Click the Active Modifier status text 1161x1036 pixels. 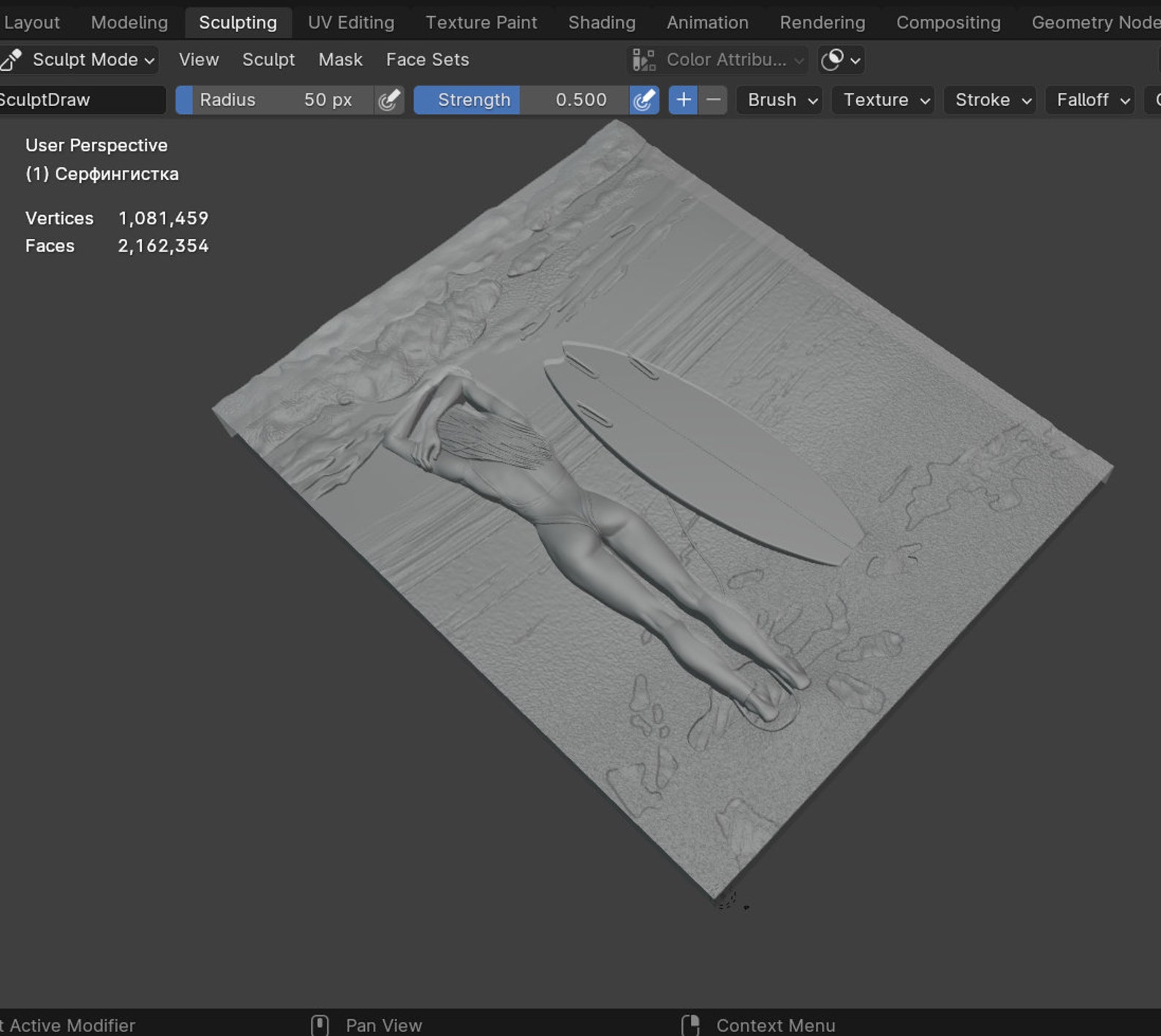click(x=68, y=1026)
